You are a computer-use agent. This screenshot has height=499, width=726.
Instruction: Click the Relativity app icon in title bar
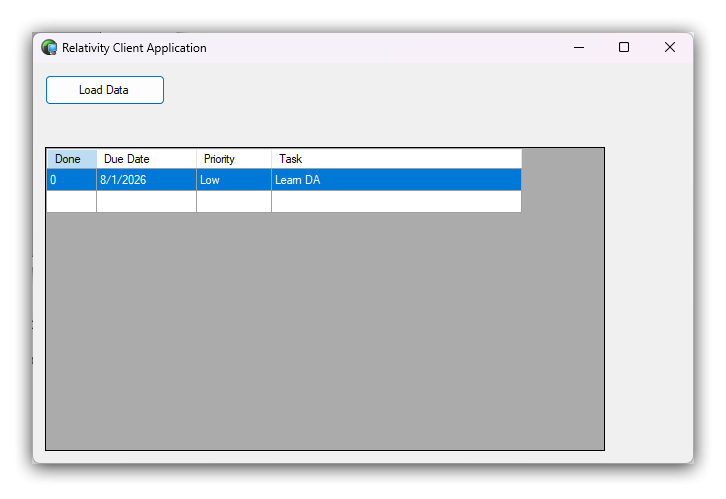pos(49,47)
